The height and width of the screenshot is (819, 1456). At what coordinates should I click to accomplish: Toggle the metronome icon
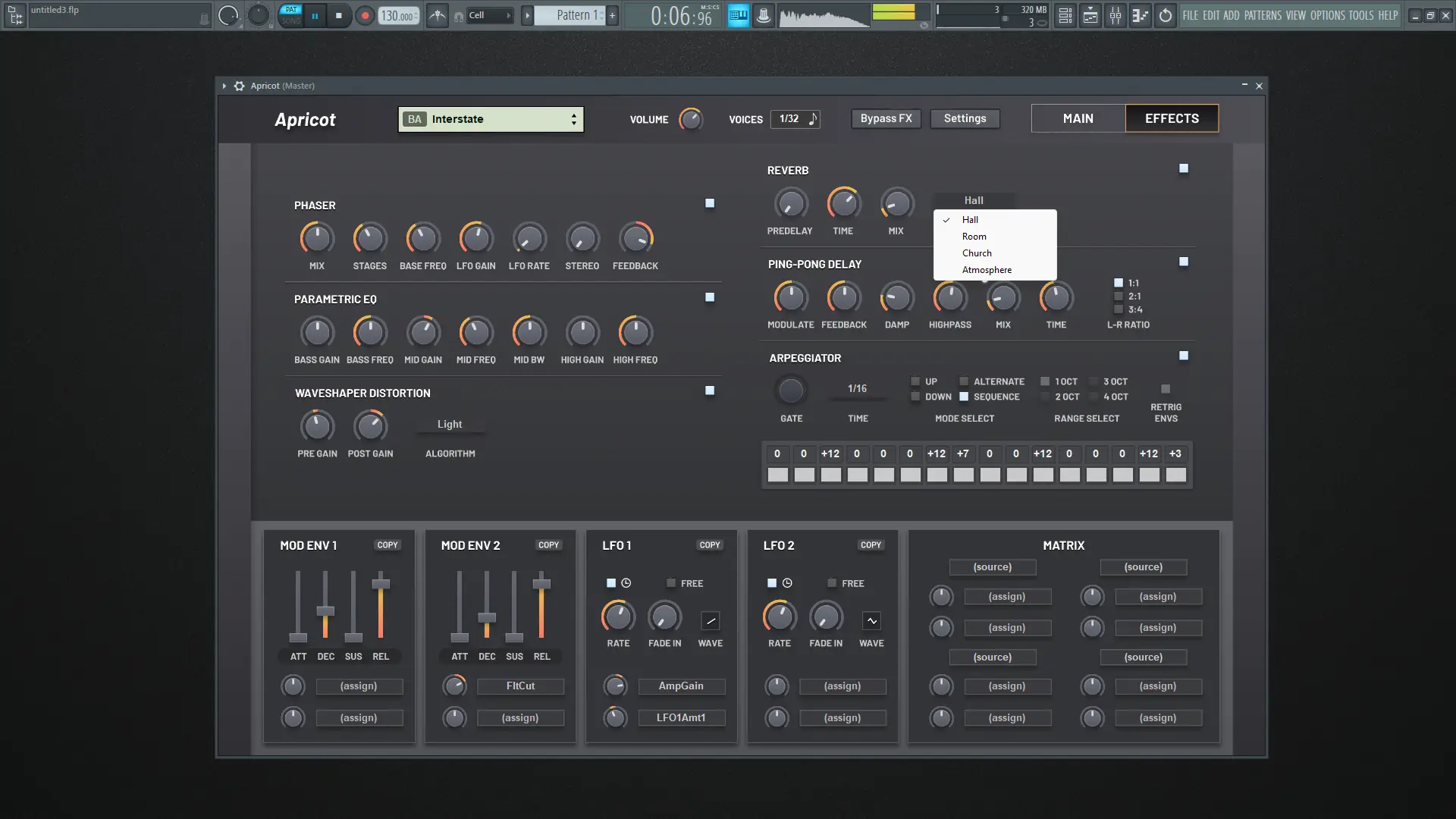coord(438,15)
